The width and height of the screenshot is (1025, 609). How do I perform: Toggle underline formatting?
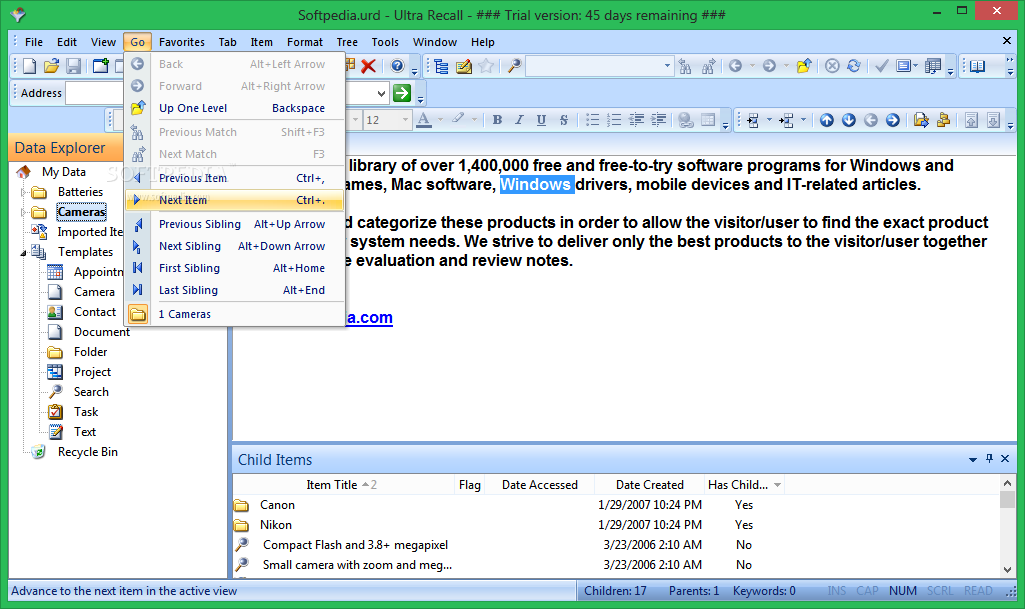541,120
